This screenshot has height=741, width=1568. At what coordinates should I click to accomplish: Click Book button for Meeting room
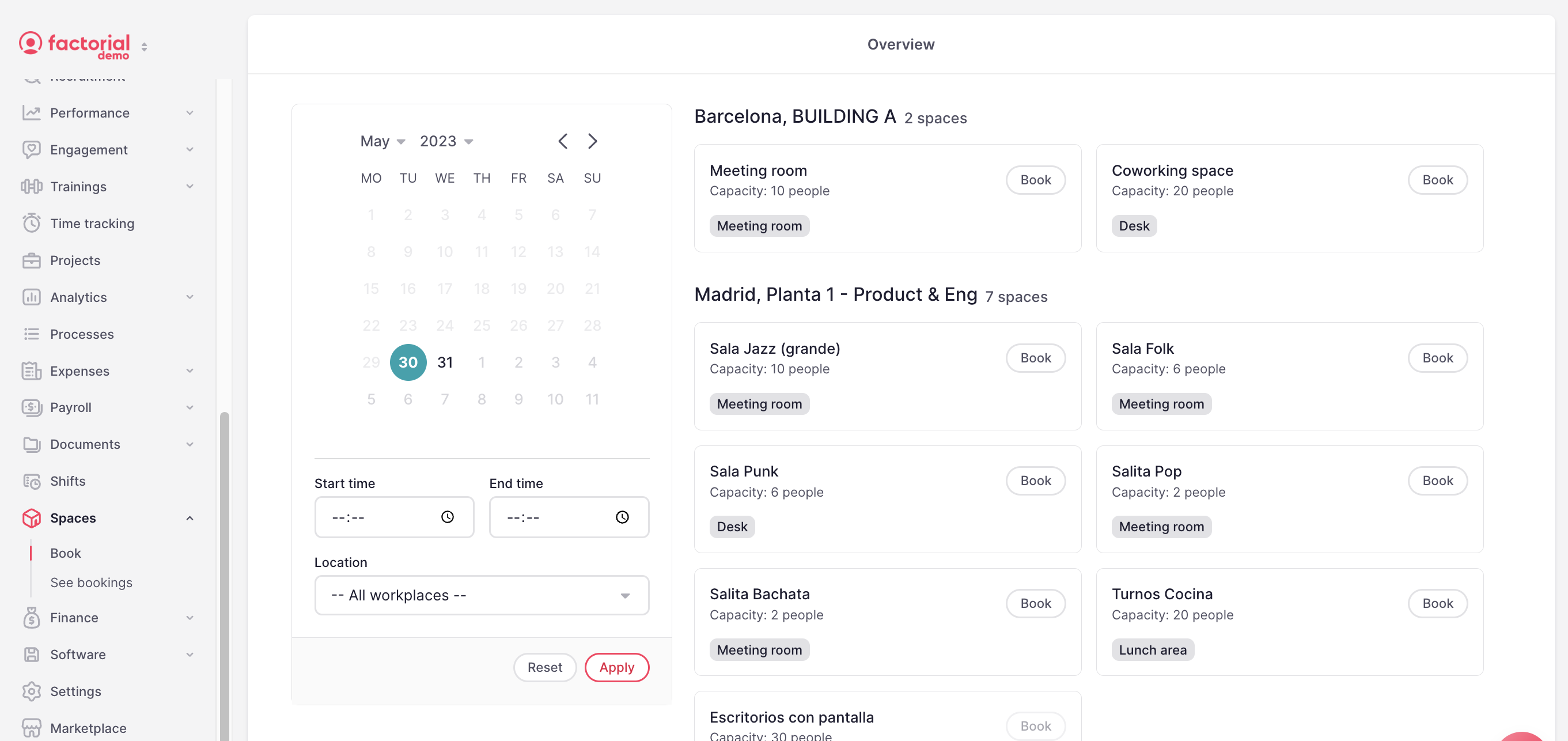click(x=1035, y=180)
